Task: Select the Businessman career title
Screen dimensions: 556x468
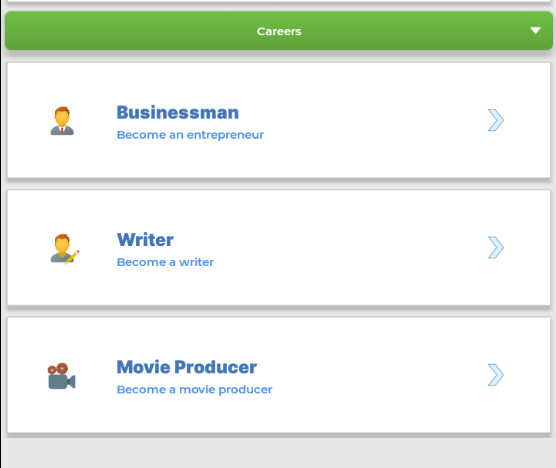Action: click(178, 113)
